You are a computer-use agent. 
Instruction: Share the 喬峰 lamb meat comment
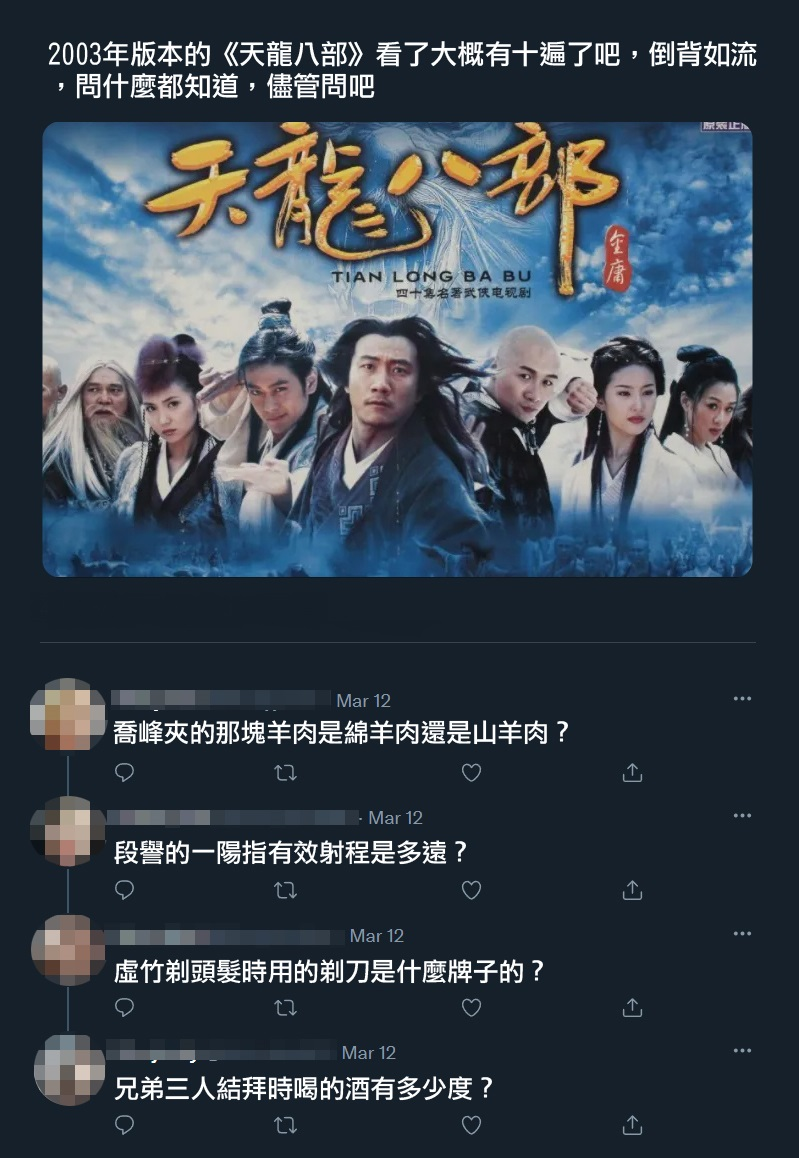(632, 772)
